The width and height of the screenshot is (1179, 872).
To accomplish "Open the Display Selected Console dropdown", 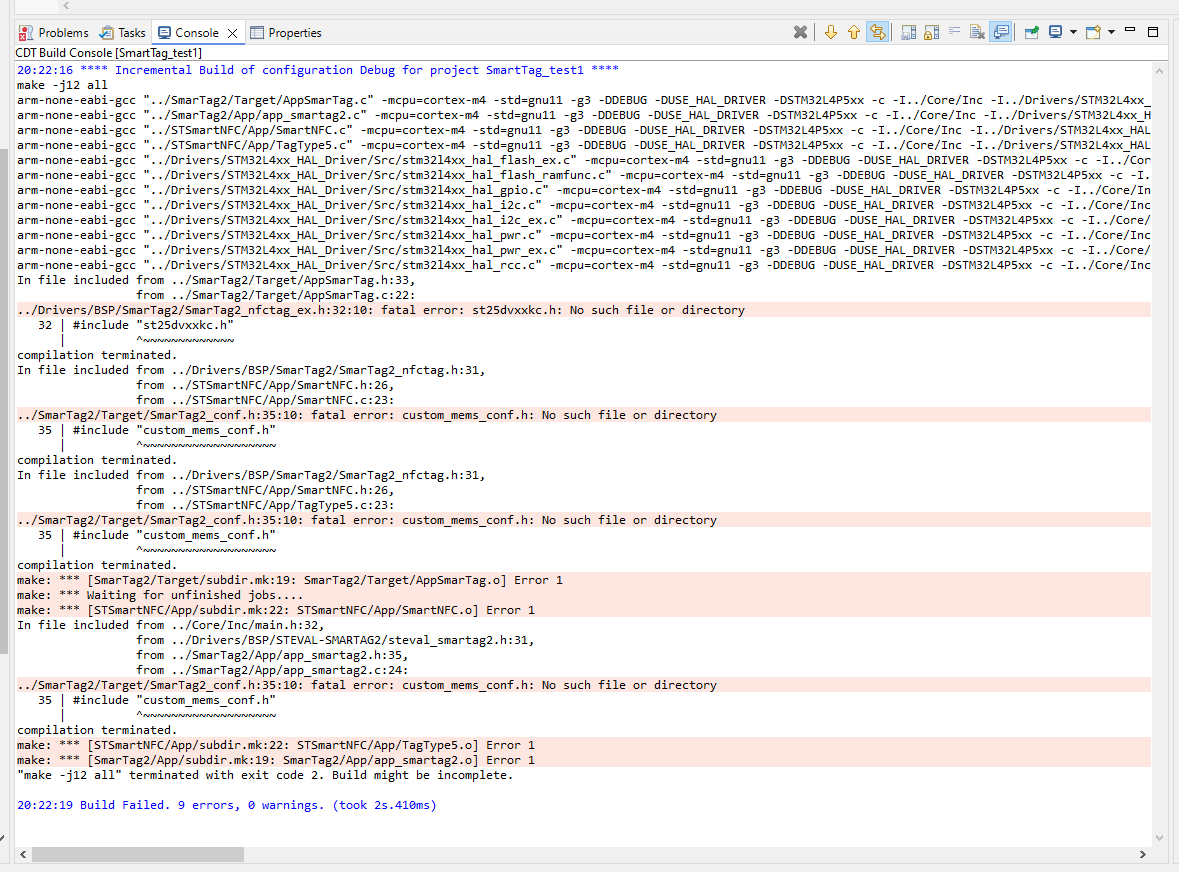I will [x=1073, y=32].
